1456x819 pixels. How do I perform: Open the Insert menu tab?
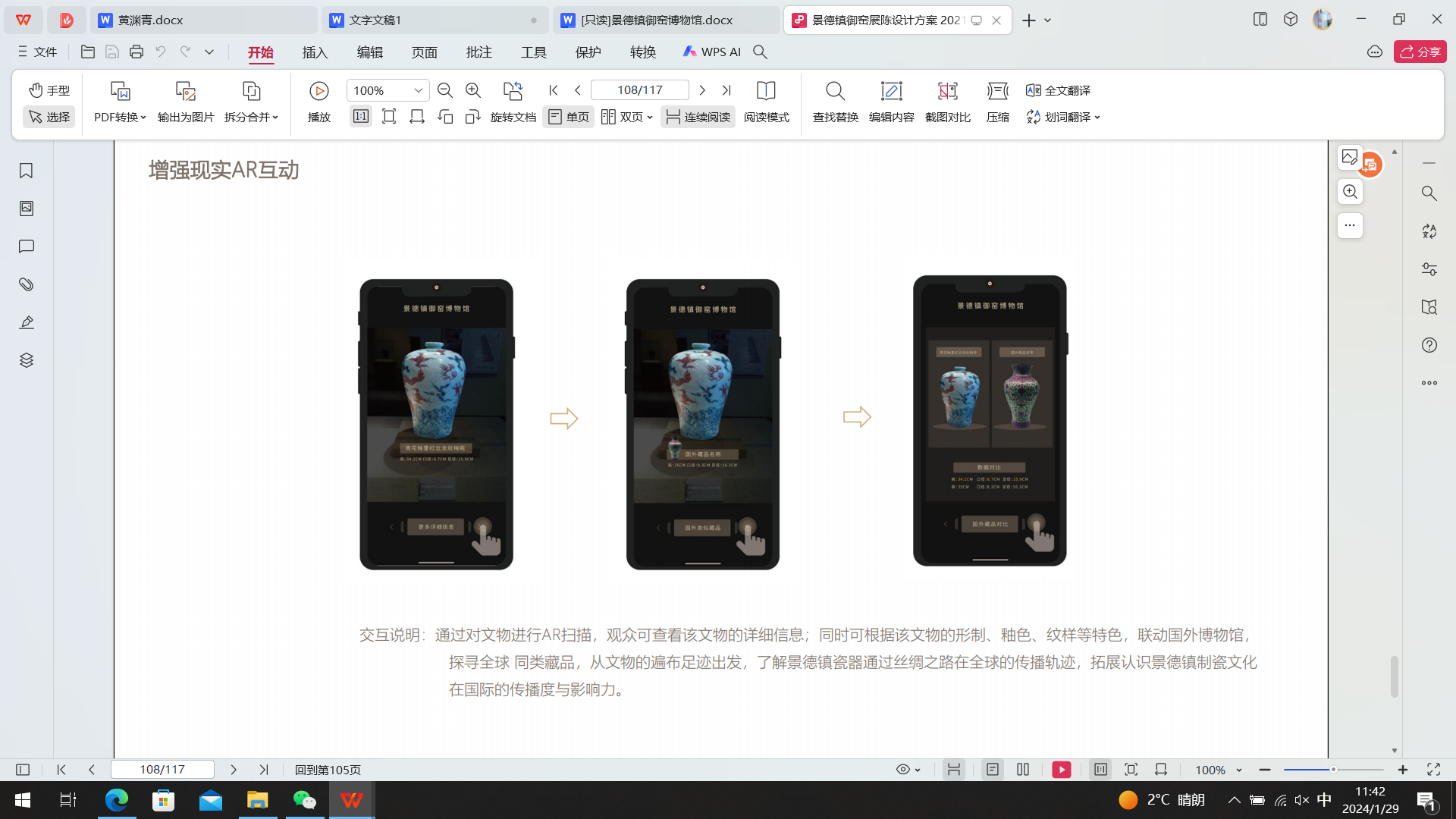315,52
